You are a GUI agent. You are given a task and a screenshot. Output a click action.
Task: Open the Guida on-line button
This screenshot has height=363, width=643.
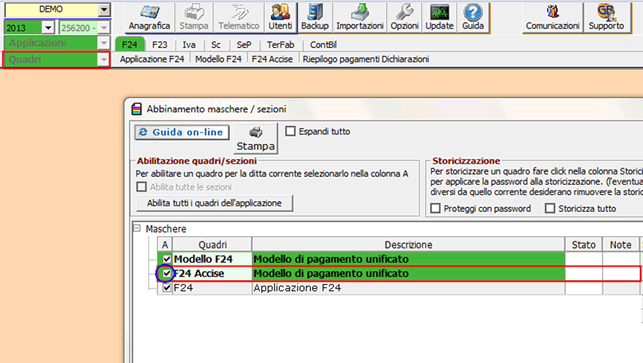182,132
